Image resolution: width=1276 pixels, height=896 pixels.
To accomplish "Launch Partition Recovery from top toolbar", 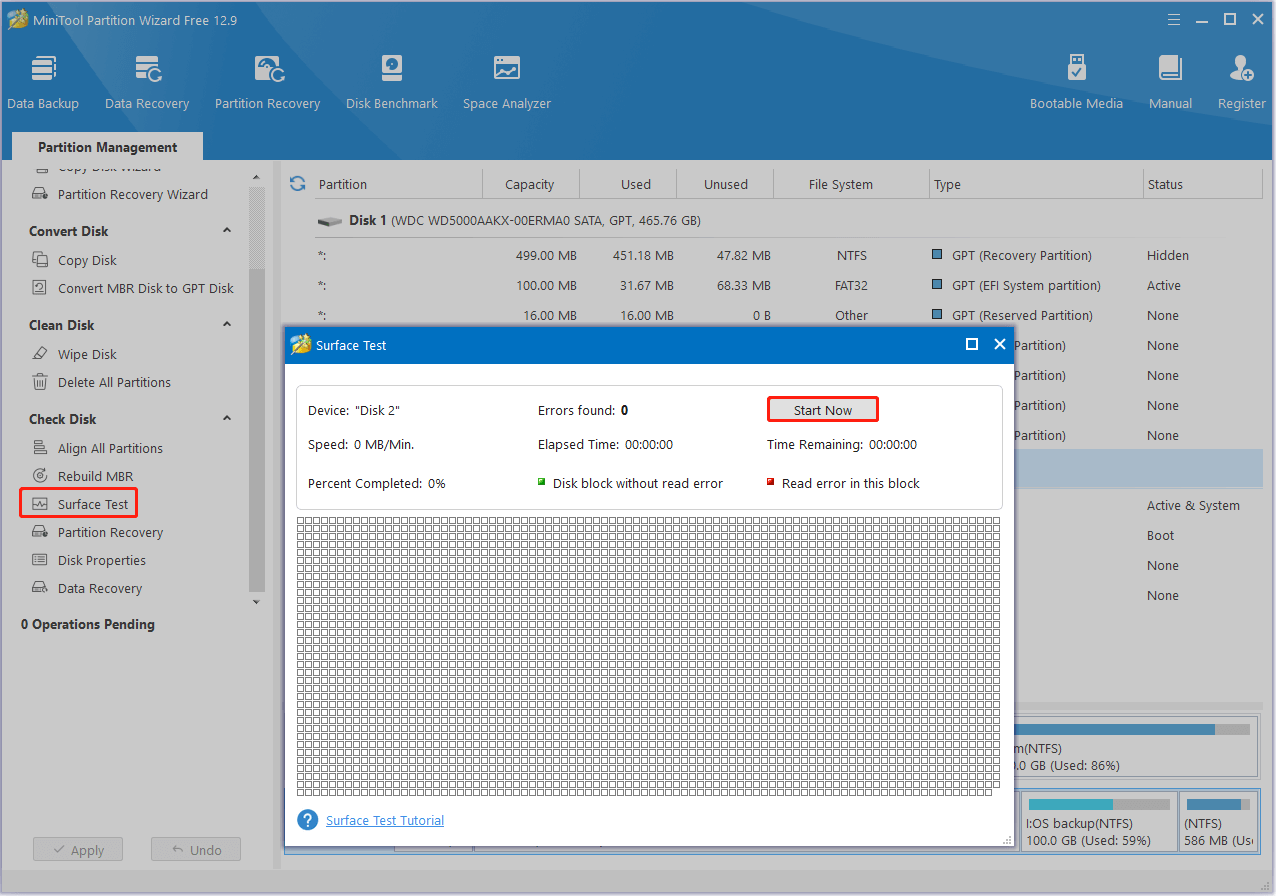I will pyautogui.click(x=268, y=83).
